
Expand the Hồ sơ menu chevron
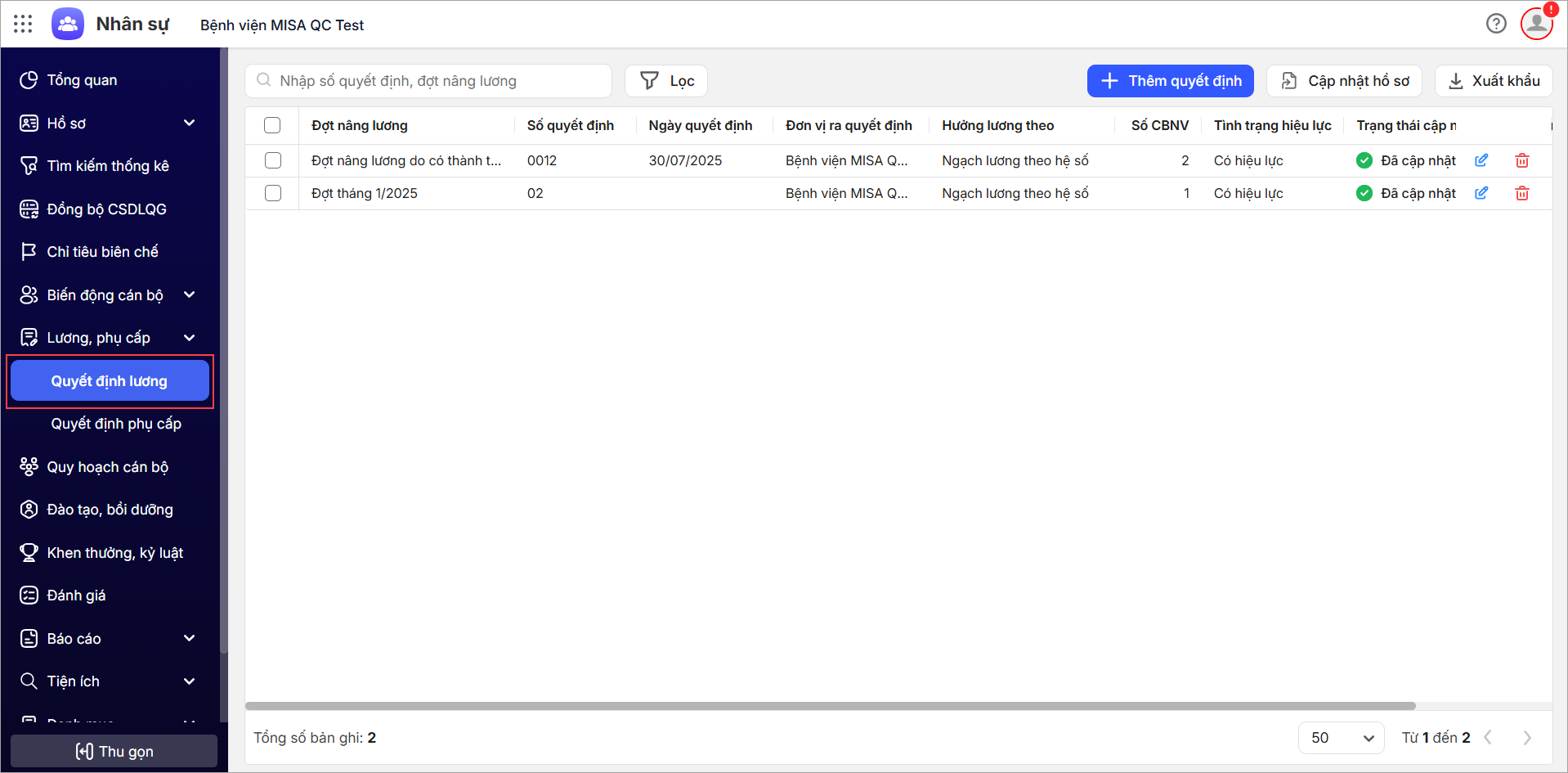tap(190, 123)
